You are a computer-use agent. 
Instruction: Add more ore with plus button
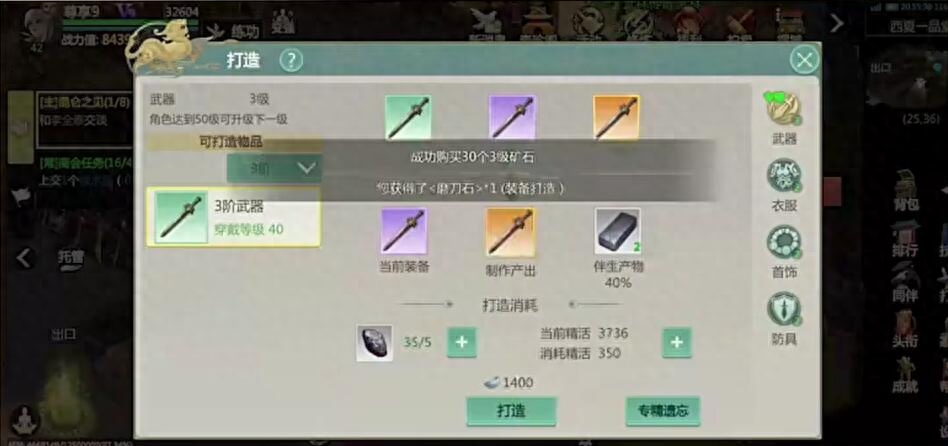(x=461, y=343)
